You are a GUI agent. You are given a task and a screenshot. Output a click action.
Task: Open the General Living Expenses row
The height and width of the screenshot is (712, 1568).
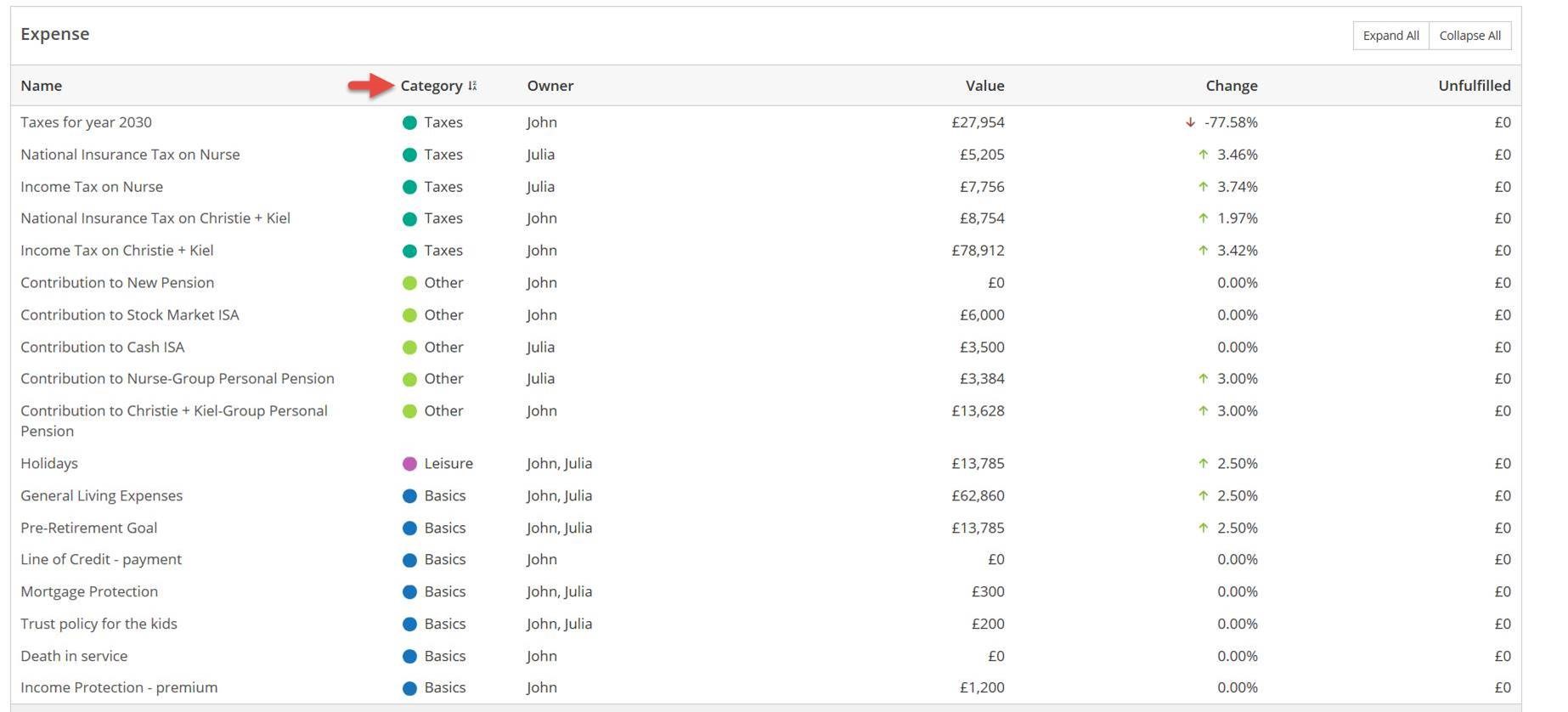pyautogui.click(x=101, y=496)
